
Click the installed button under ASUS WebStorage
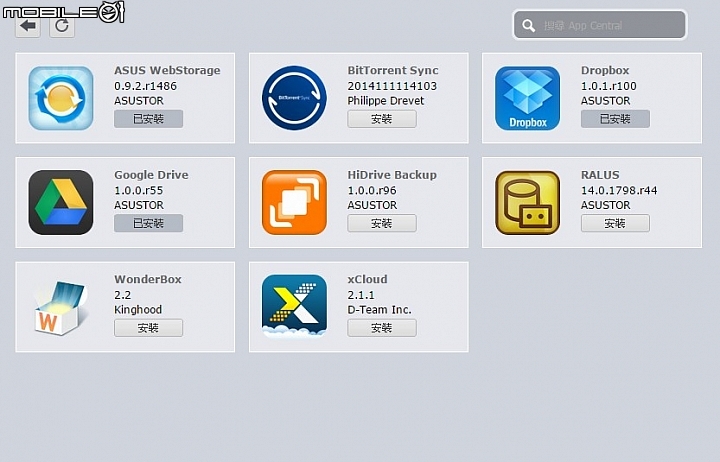pos(148,119)
